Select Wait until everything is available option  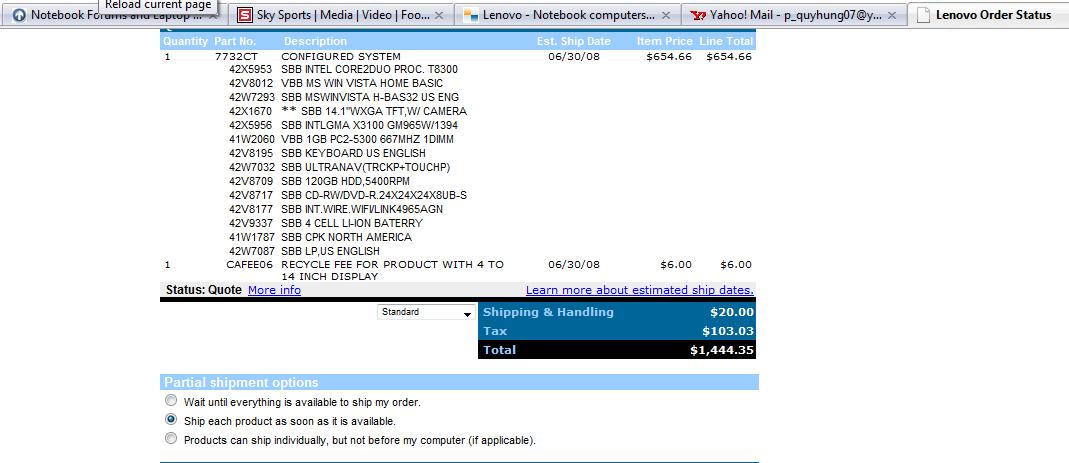pyautogui.click(x=171, y=400)
